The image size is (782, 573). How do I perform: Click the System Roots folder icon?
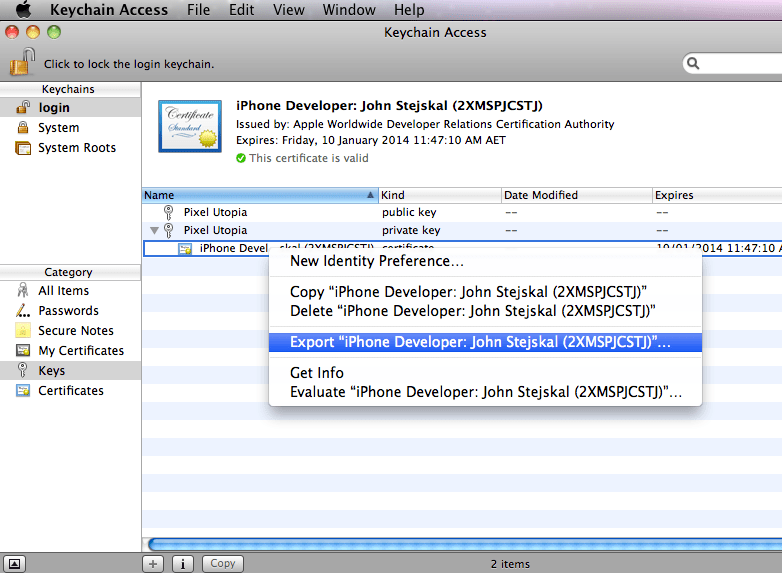tap(23, 148)
